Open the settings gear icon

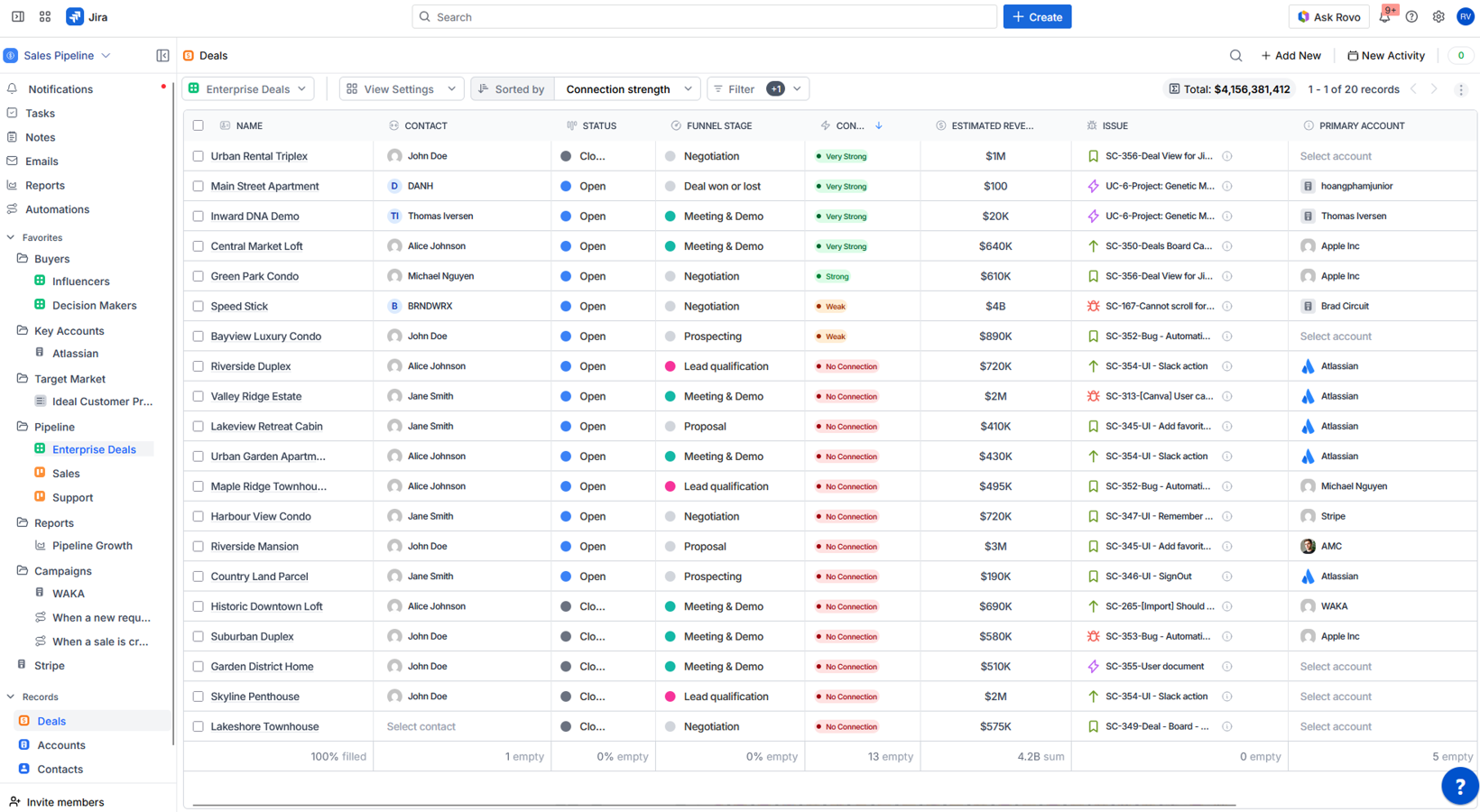click(x=1438, y=17)
